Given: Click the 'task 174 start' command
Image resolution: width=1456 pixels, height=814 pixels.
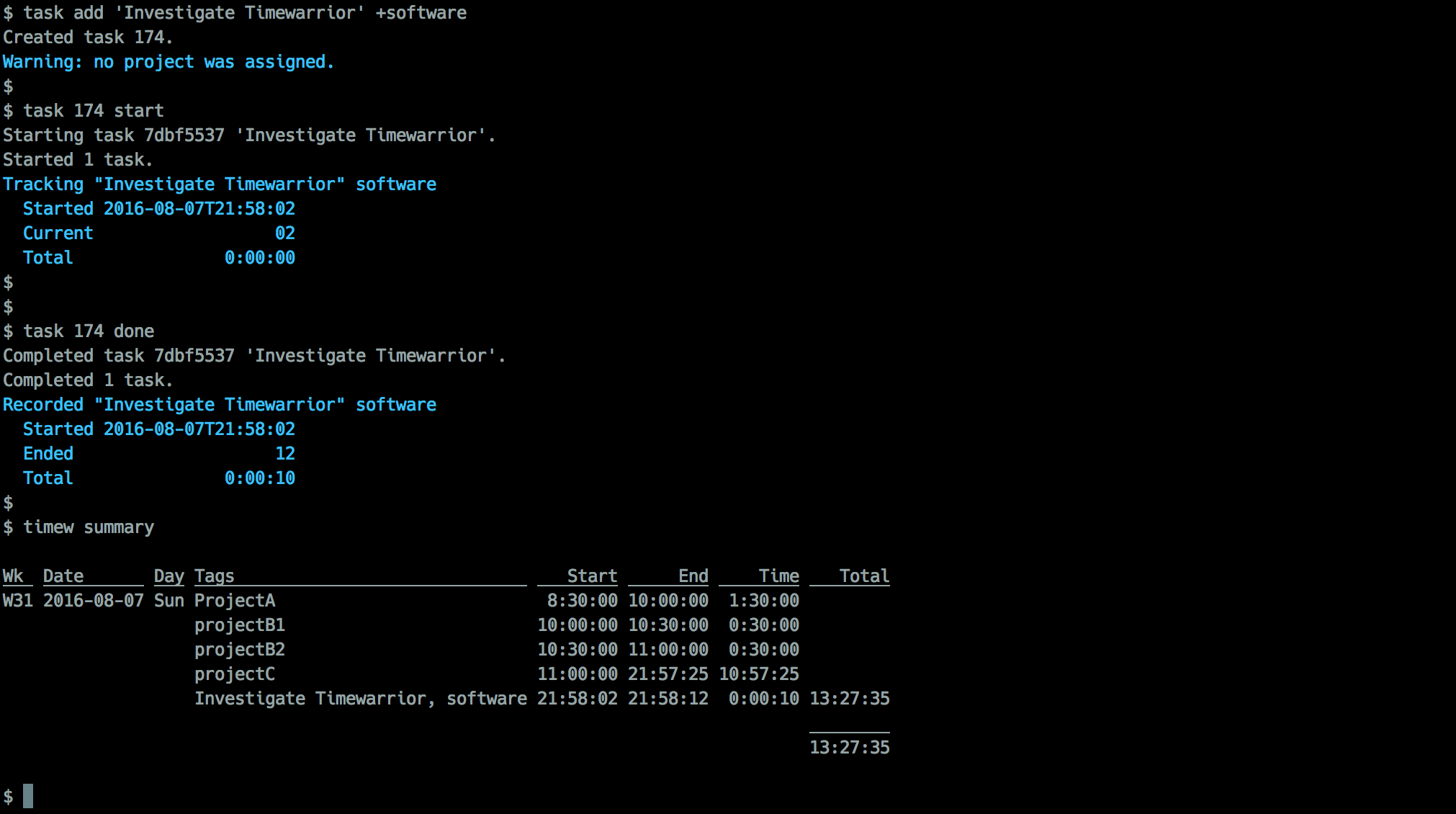Looking at the screenshot, I should 94,111.
